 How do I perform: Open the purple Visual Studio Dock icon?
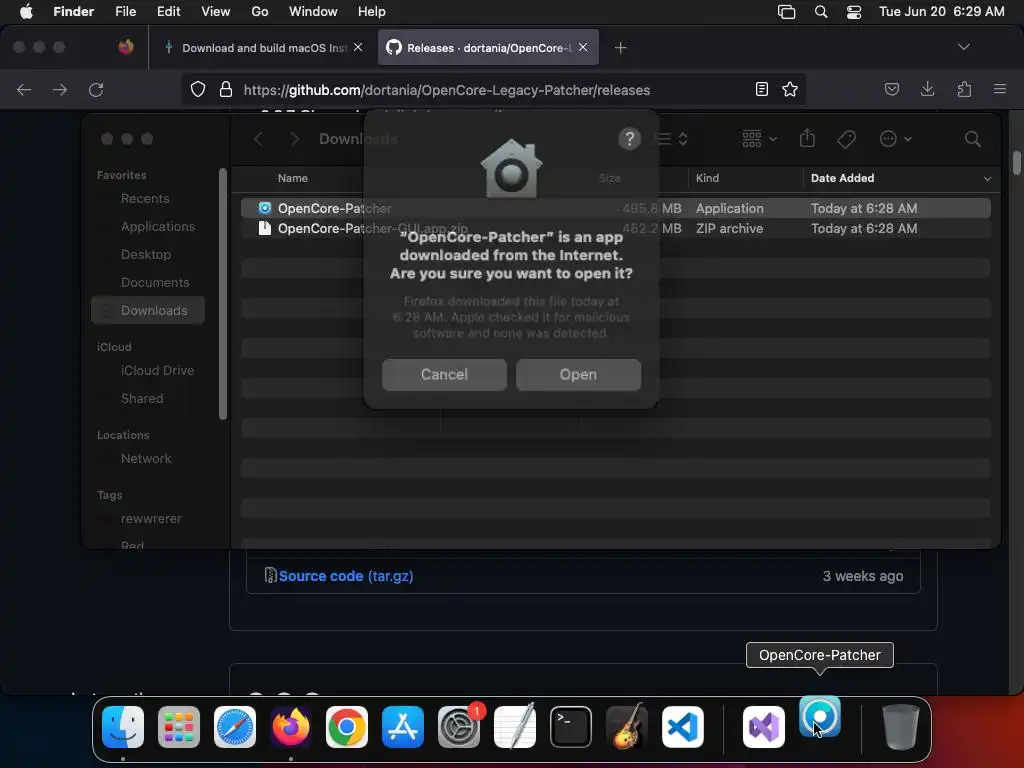[763, 727]
